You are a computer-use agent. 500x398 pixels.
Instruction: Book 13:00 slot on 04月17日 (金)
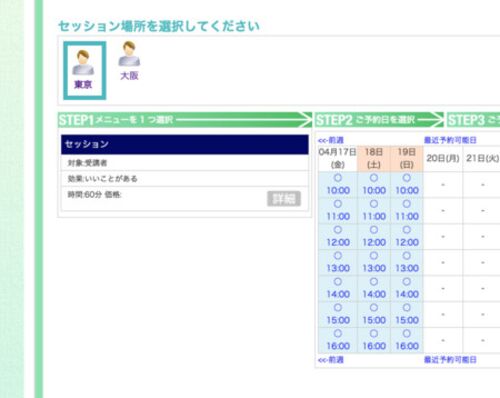point(338,263)
